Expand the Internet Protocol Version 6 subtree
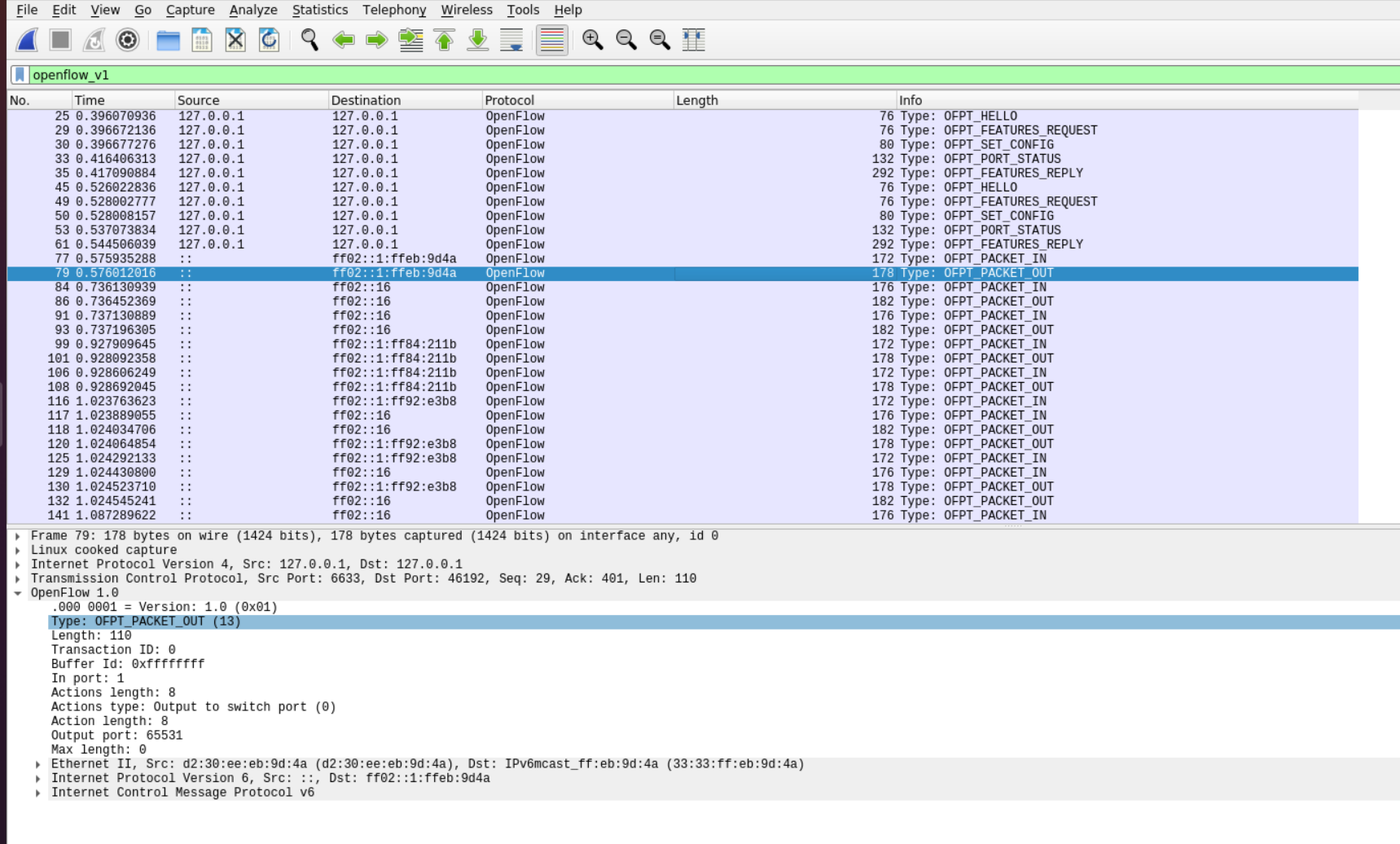 pyautogui.click(x=37, y=779)
